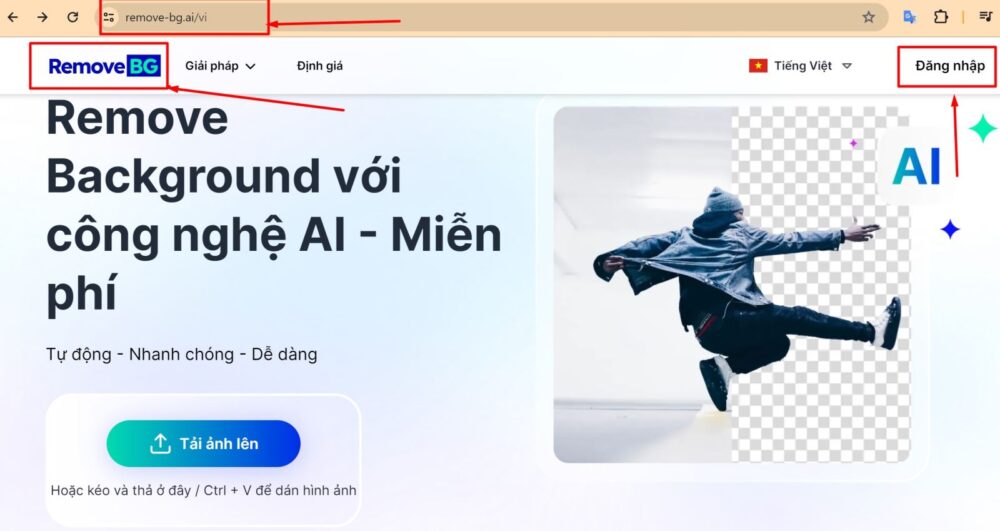Reload the page with the refresh icon

(73, 17)
